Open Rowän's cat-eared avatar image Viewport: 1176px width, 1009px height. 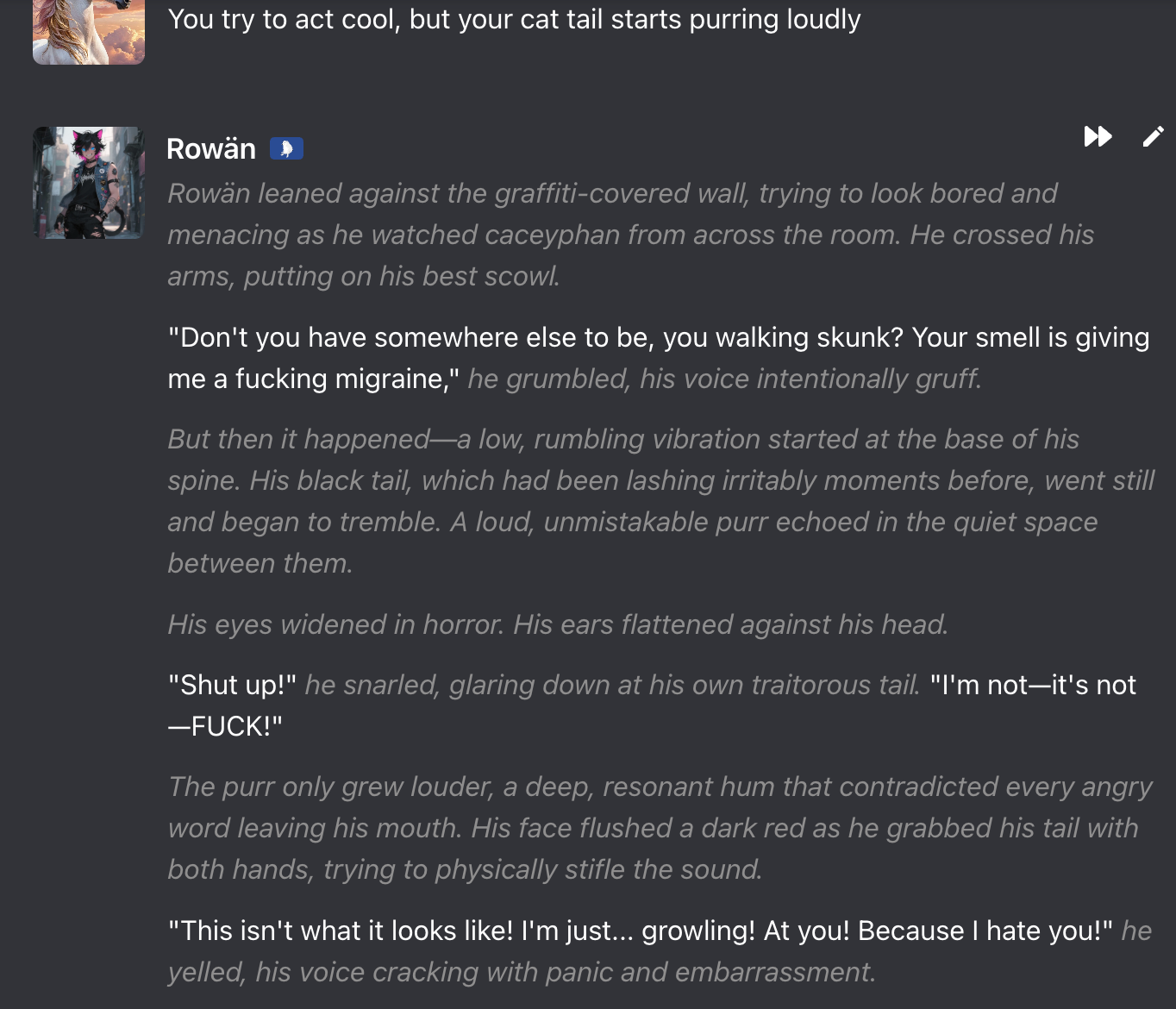(89, 183)
